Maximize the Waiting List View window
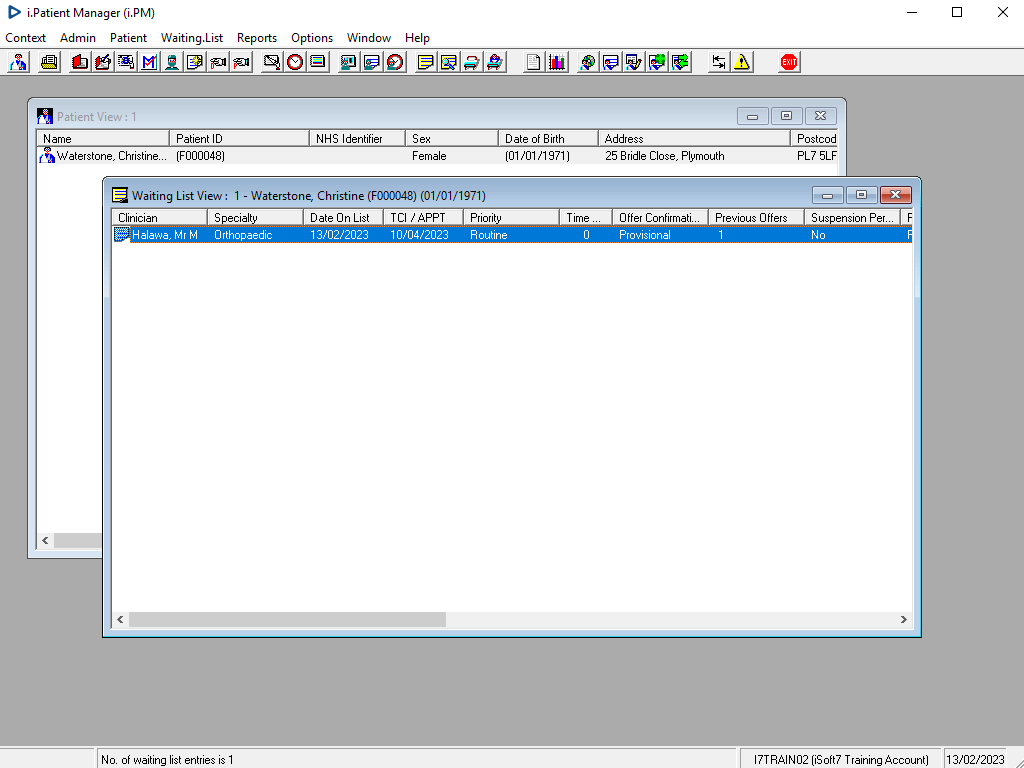The height and width of the screenshot is (768, 1024). [861, 195]
